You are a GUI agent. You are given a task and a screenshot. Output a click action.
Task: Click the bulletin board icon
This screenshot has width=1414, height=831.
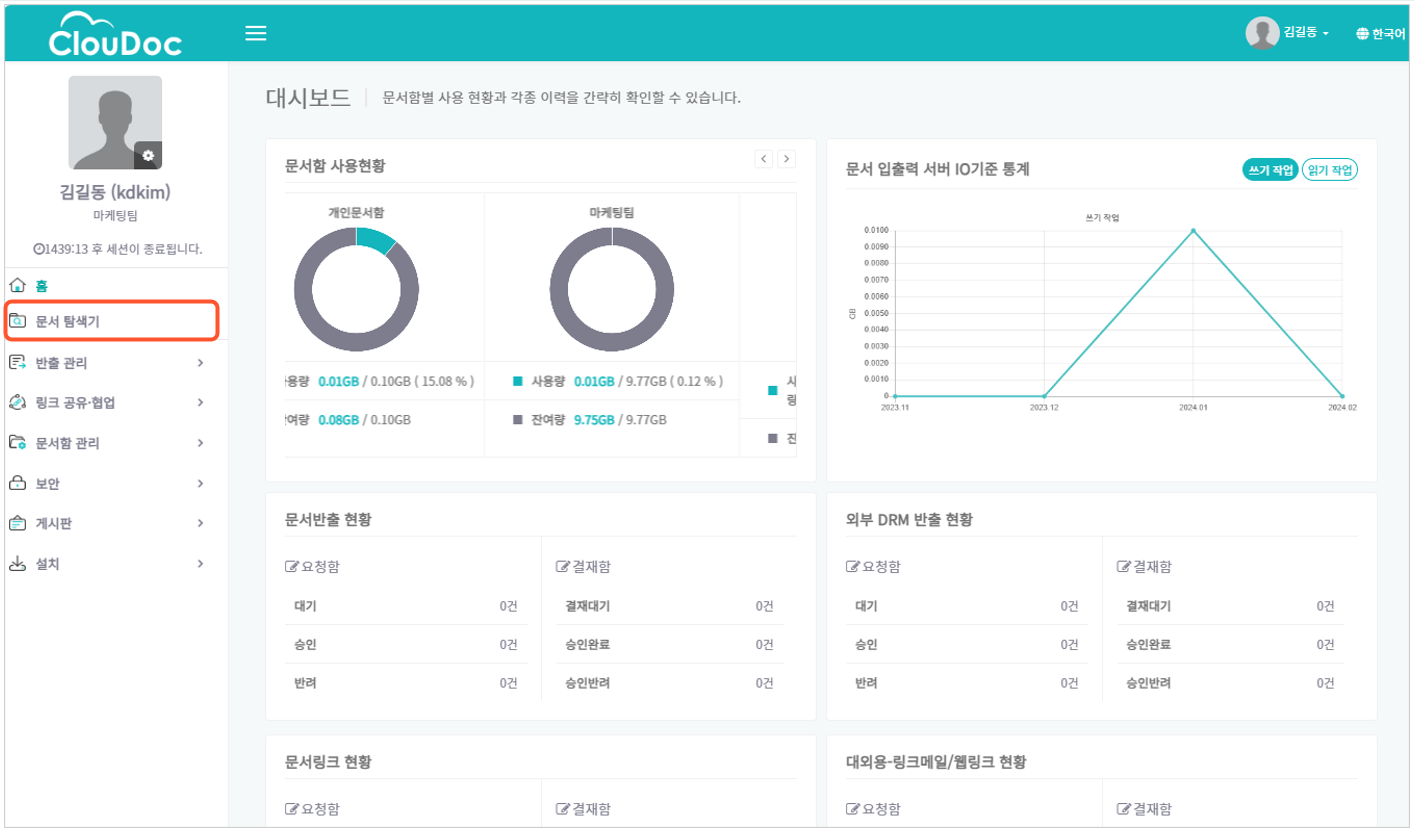click(17, 523)
